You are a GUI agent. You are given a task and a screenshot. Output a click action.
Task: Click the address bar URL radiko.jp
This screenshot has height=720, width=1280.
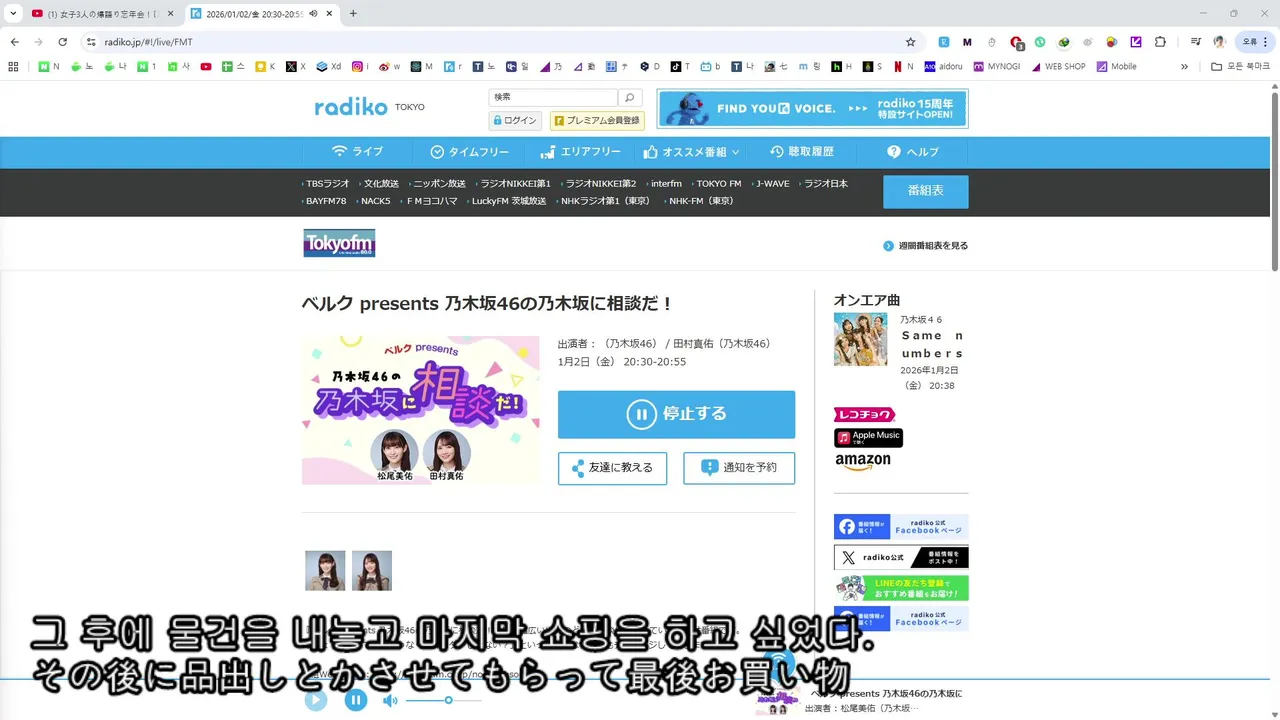(x=149, y=42)
